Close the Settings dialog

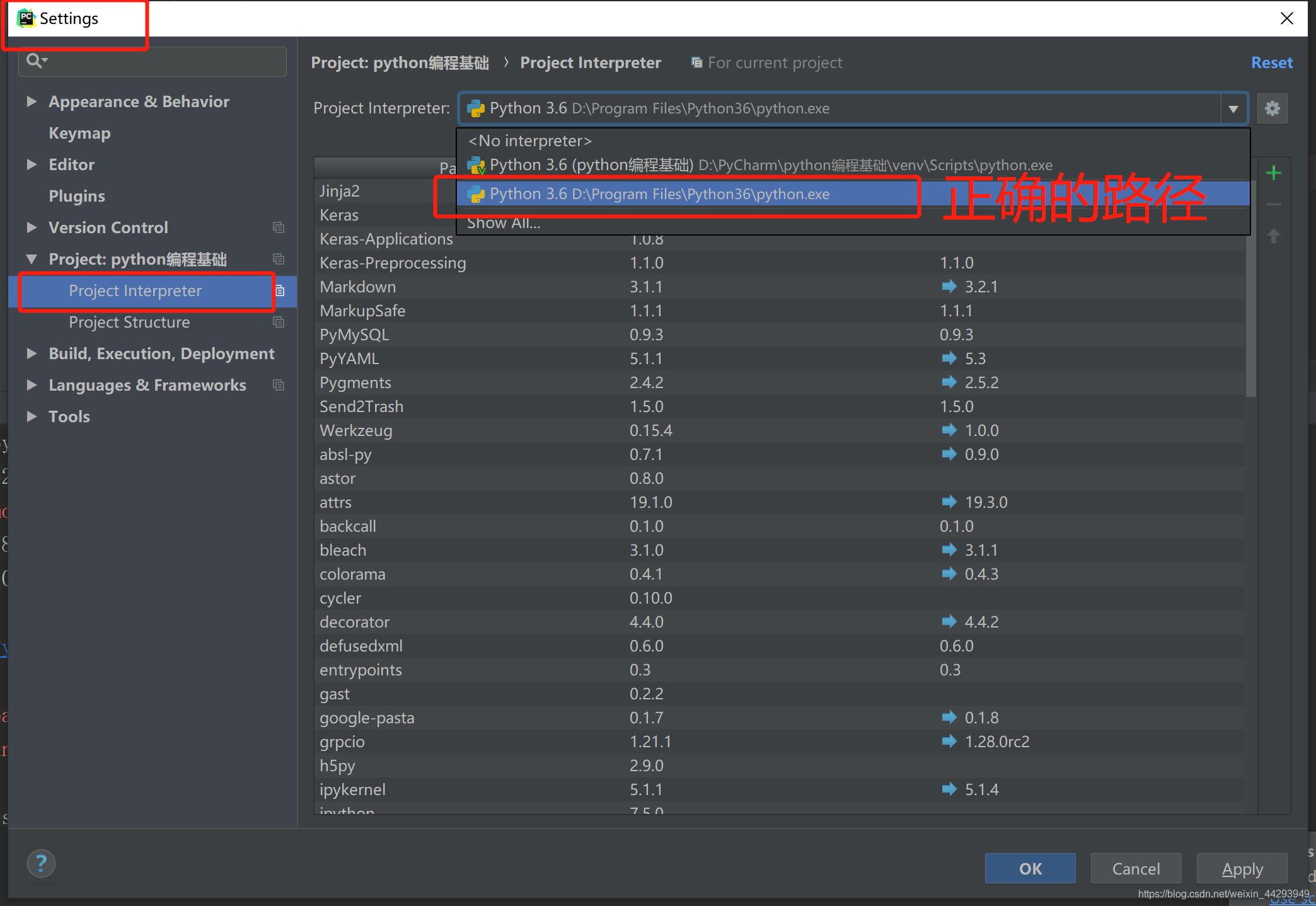tap(1287, 18)
